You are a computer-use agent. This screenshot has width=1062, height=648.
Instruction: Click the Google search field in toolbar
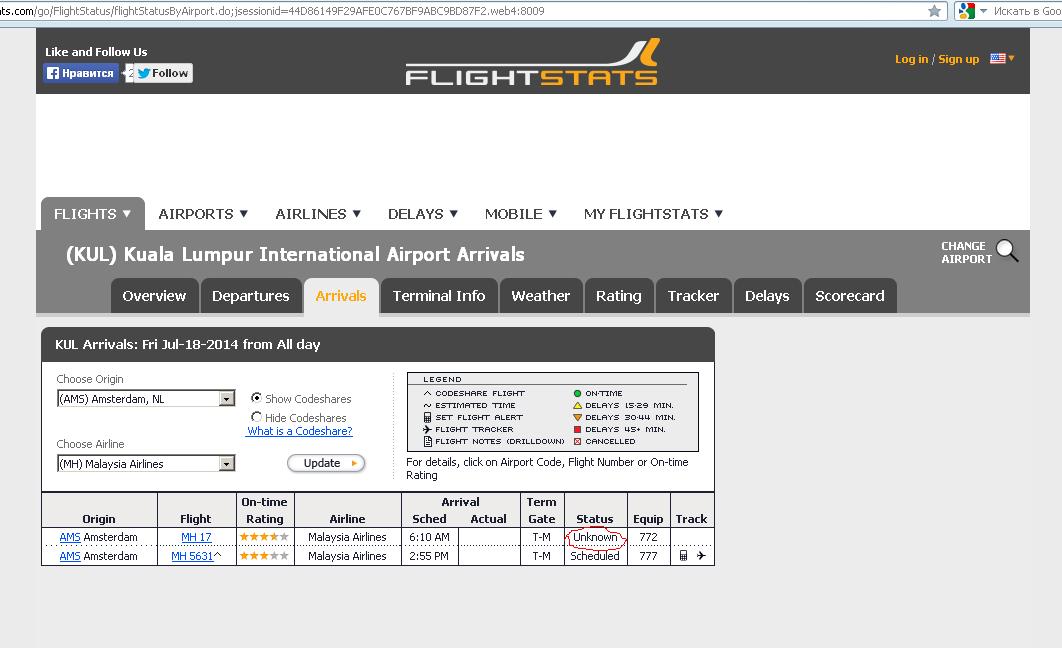click(1027, 11)
